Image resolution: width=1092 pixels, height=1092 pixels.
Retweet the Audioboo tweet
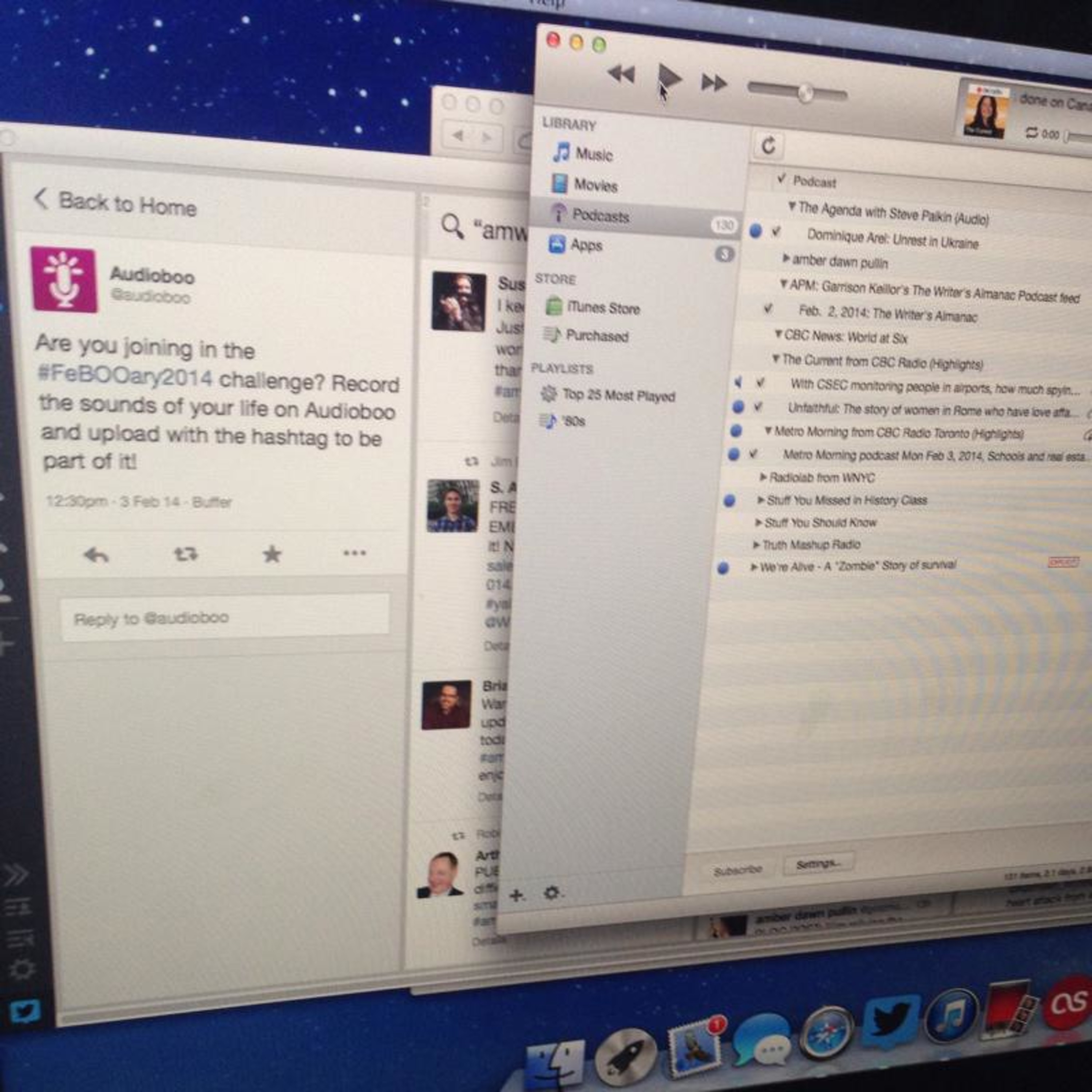click(x=185, y=554)
